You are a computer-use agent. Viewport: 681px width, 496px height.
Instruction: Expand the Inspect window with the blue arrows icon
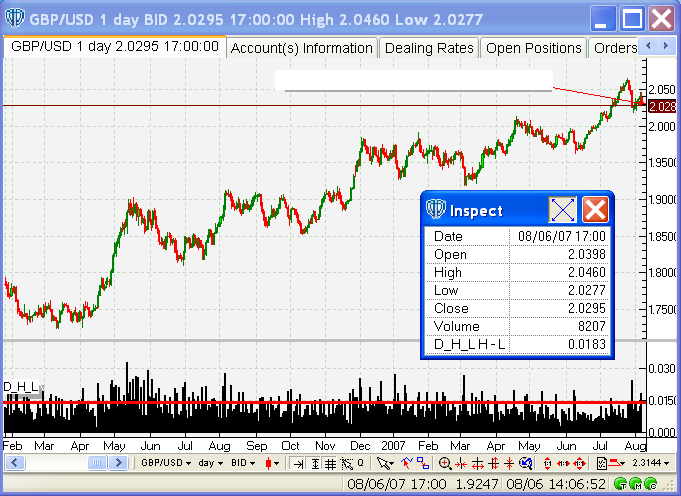(562, 210)
